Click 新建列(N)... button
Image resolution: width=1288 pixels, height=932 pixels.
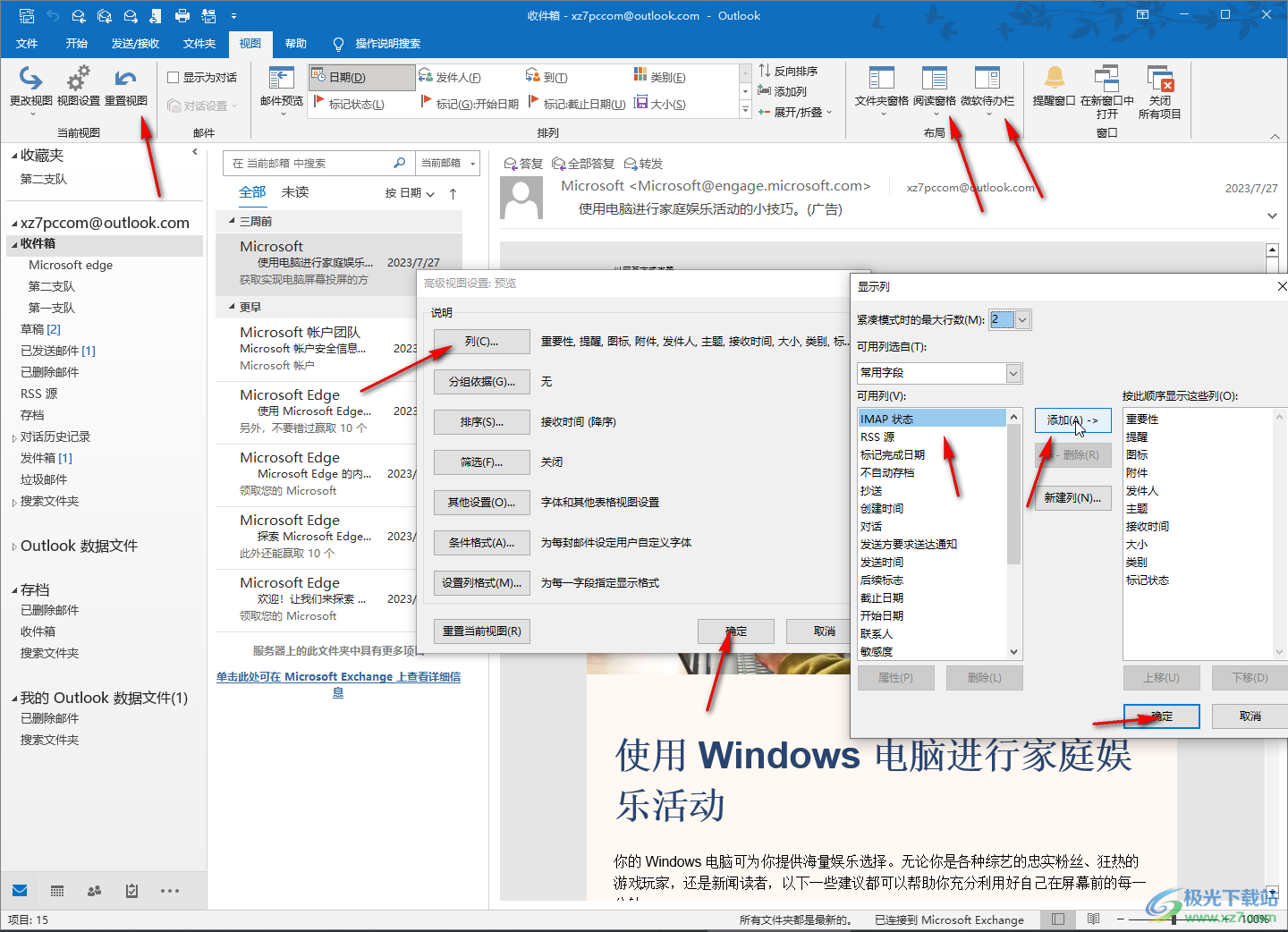point(1072,497)
